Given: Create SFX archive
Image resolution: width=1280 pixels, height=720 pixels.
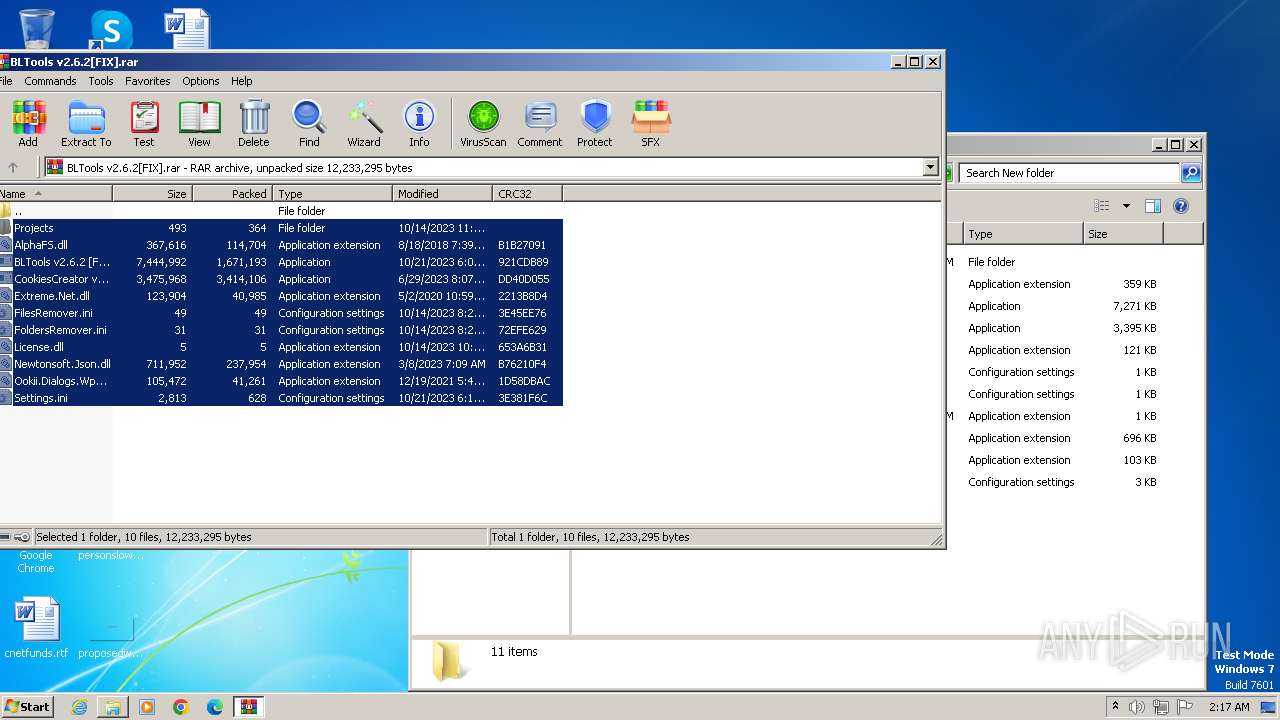Looking at the screenshot, I should (x=651, y=124).
